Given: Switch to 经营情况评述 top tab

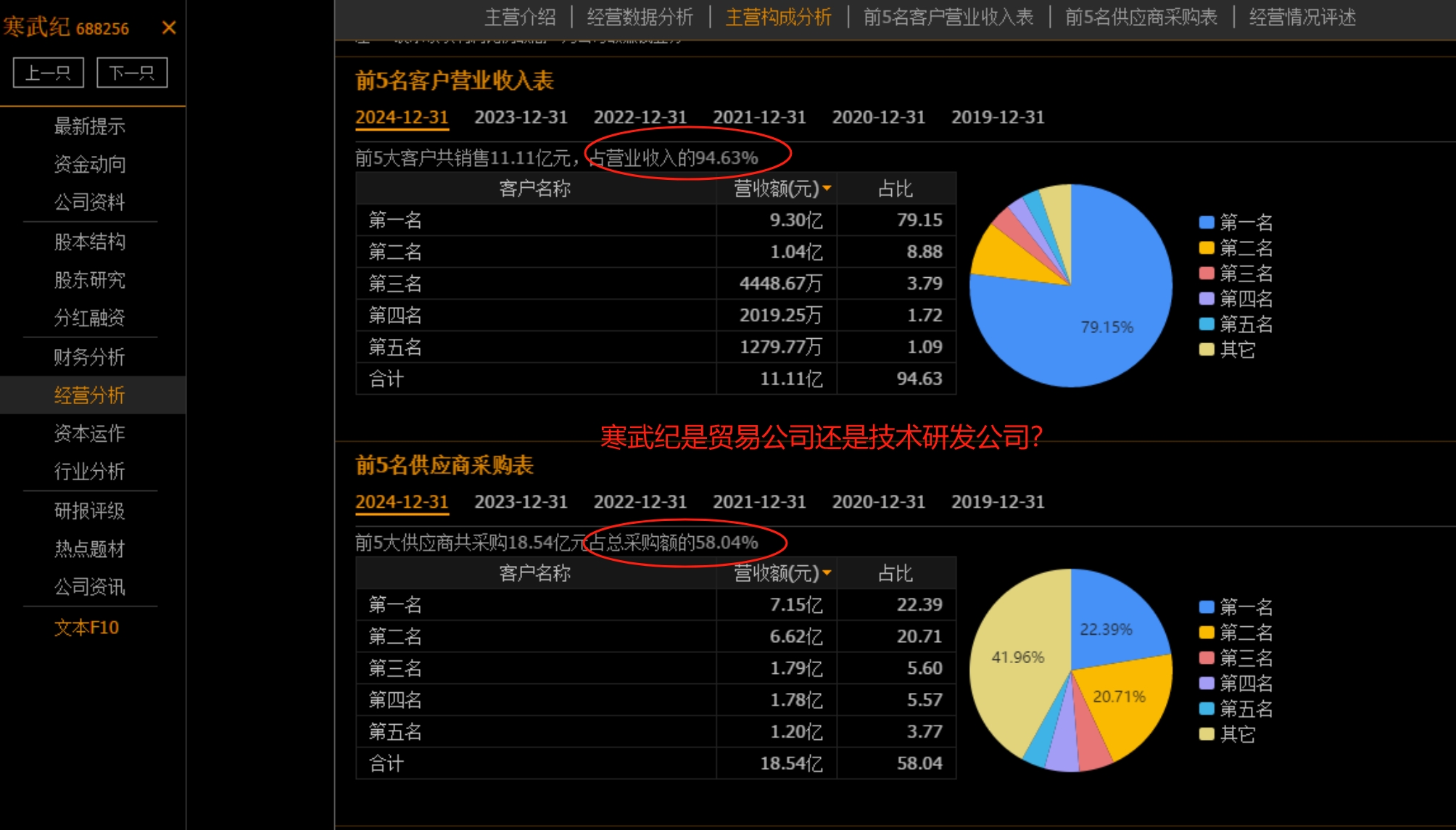Looking at the screenshot, I should 1302,17.
